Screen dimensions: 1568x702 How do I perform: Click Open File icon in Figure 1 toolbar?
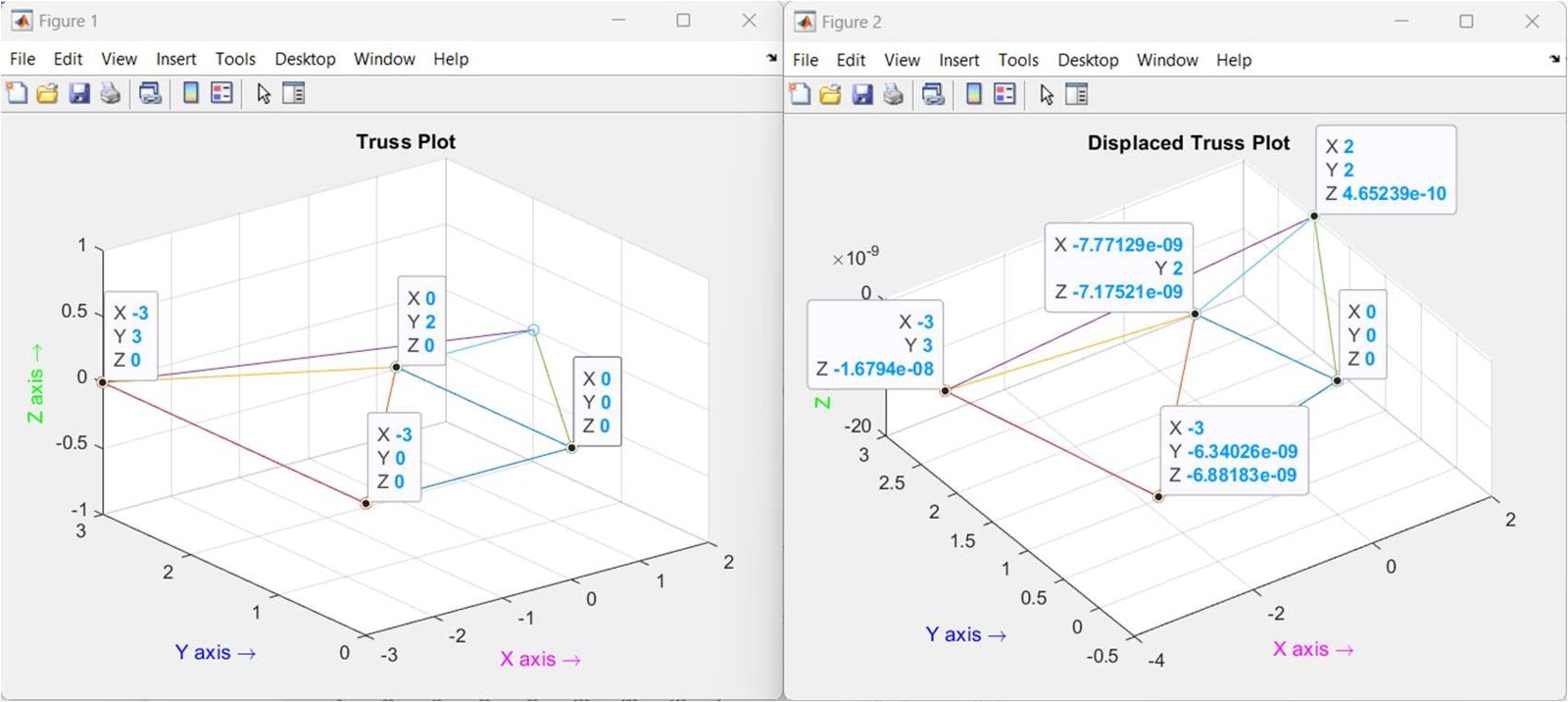pos(47,93)
